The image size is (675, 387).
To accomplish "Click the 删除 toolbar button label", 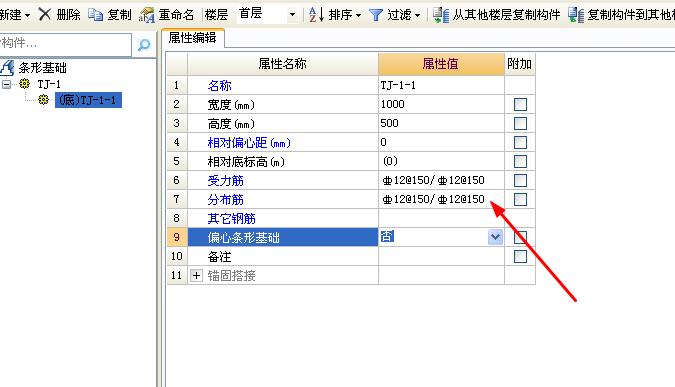I will [68, 15].
